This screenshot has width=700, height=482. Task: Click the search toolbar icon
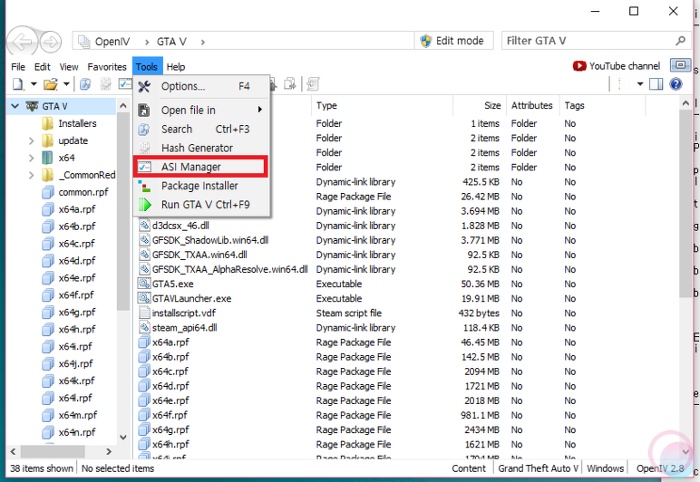click(x=85, y=84)
